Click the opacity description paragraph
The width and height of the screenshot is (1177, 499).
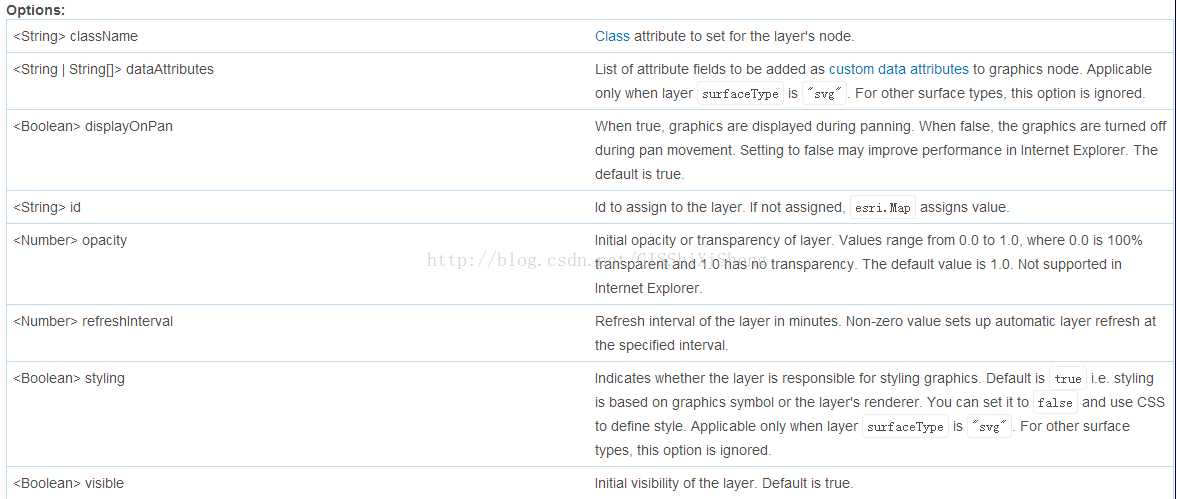[867, 264]
